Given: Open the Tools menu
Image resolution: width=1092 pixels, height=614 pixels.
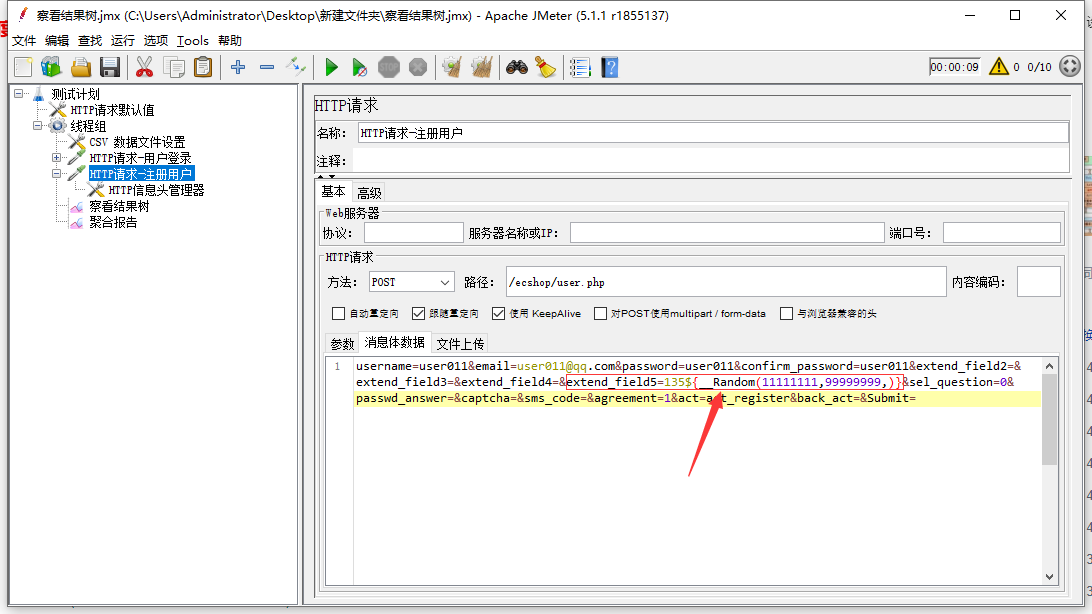Looking at the screenshot, I should (x=193, y=40).
